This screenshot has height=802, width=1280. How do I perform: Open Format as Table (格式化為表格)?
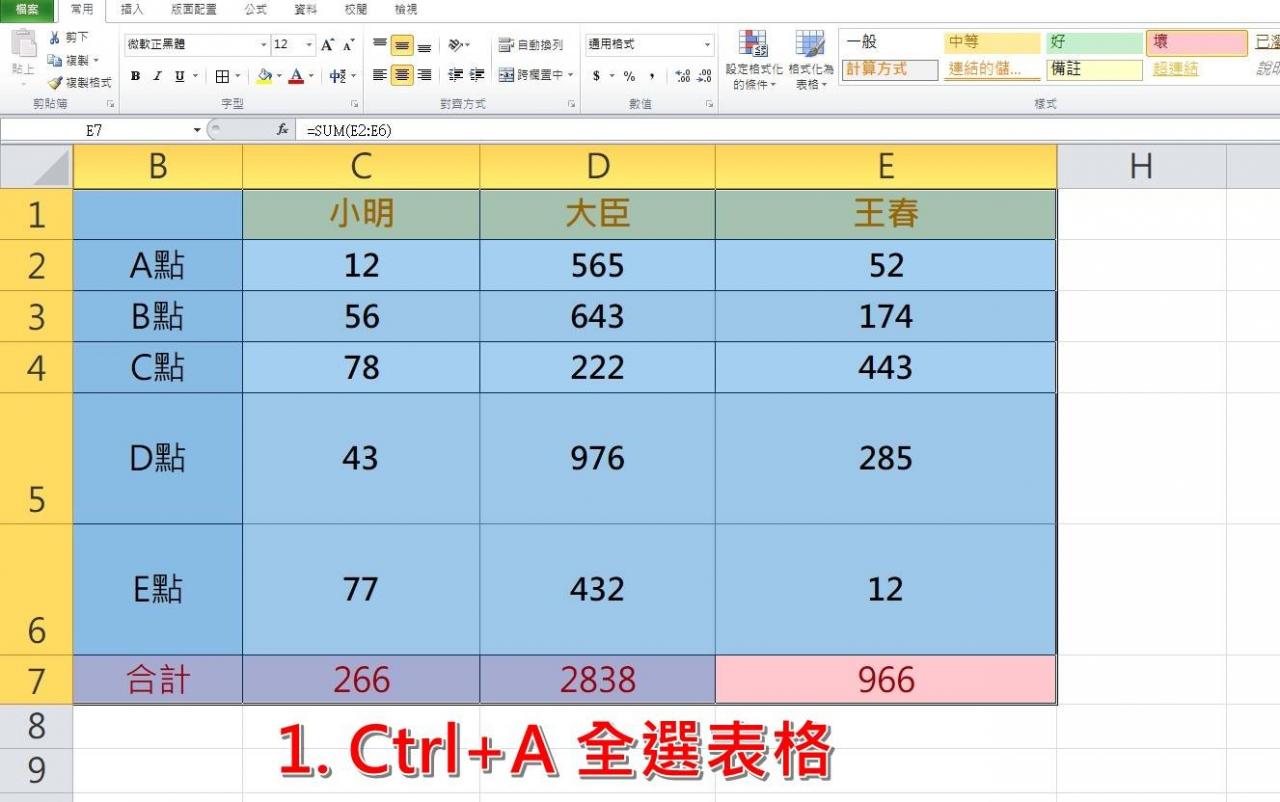810,60
